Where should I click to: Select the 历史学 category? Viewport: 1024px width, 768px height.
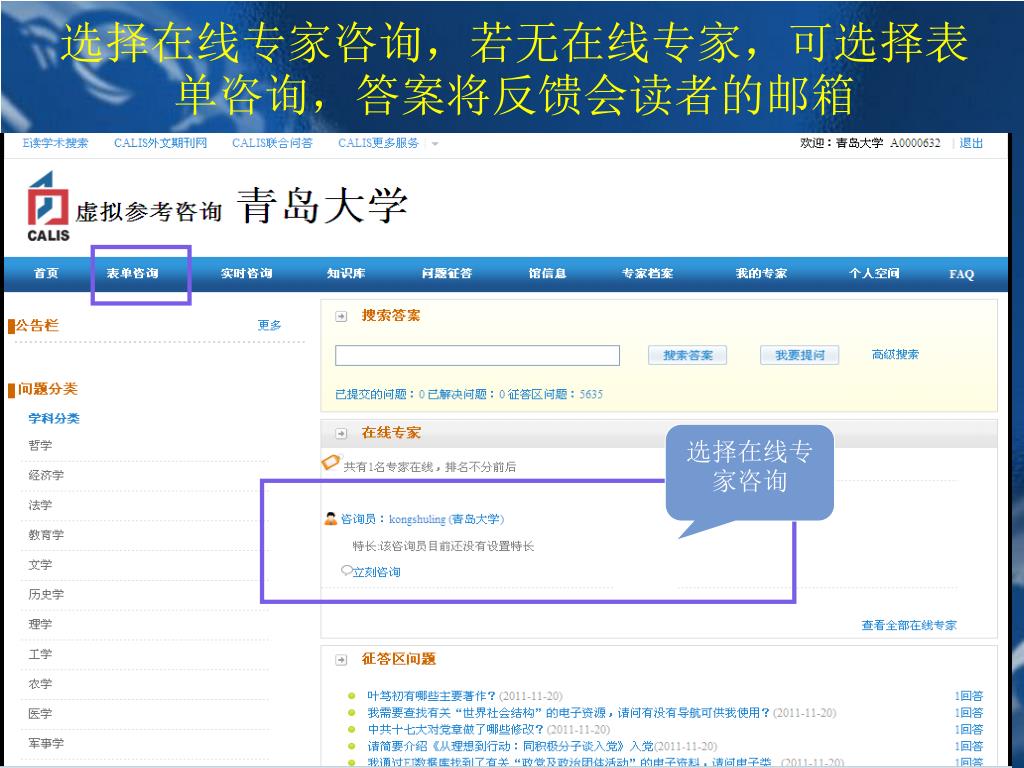pyautogui.click(x=46, y=594)
